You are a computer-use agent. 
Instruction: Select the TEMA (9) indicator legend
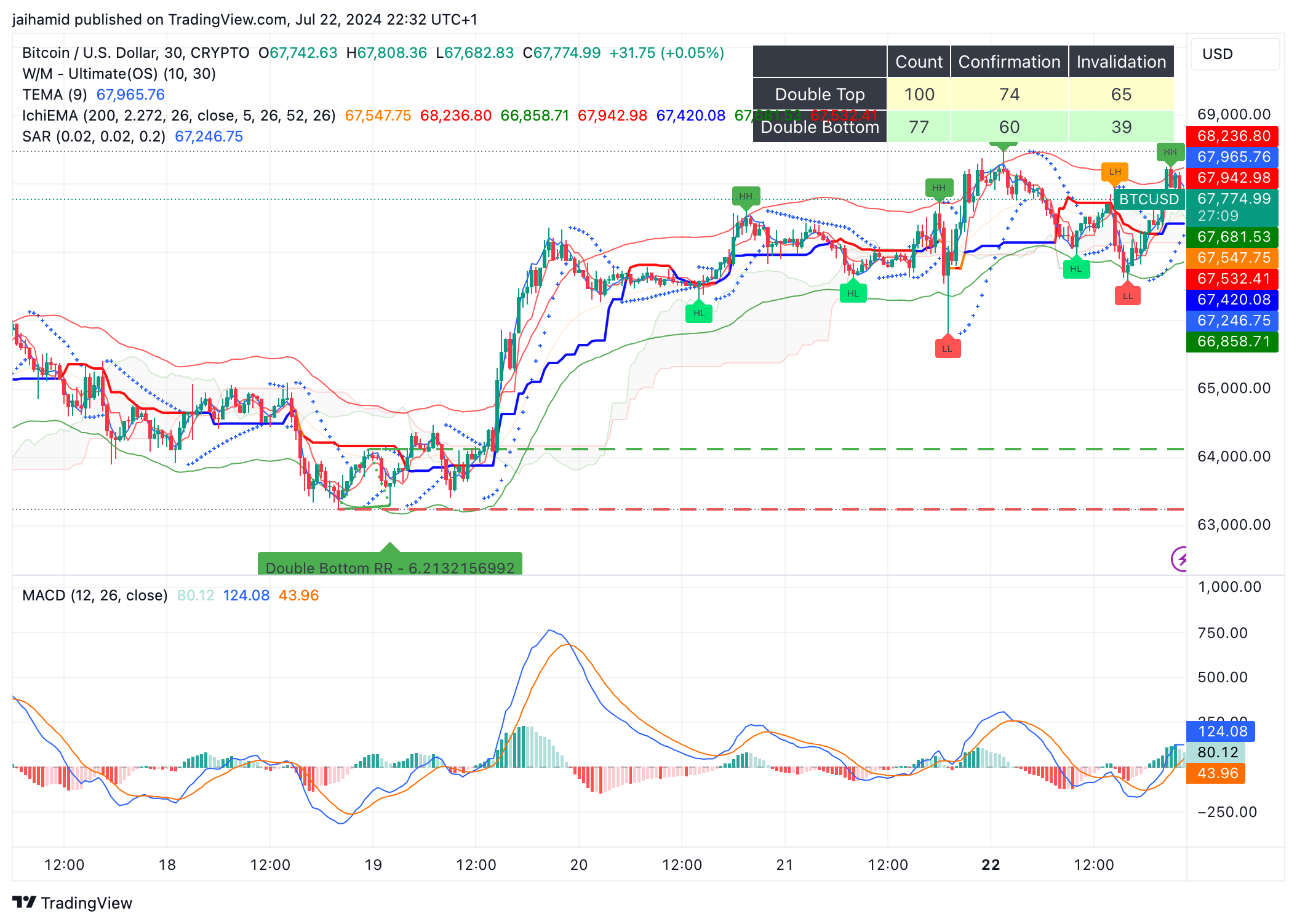[x=54, y=95]
